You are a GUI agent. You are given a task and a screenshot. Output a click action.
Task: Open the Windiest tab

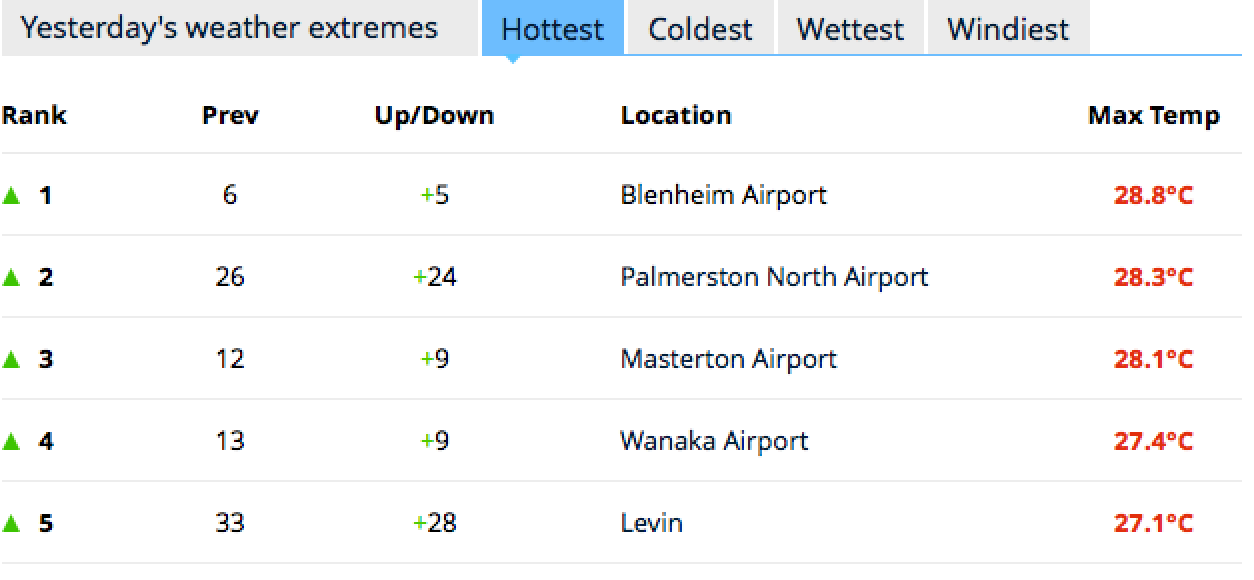(1008, 28)
